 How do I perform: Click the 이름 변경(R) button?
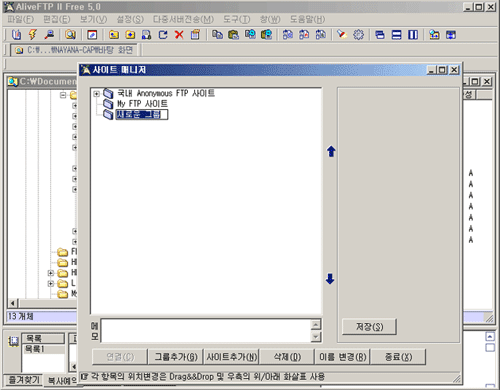click(x=343, y=357)
